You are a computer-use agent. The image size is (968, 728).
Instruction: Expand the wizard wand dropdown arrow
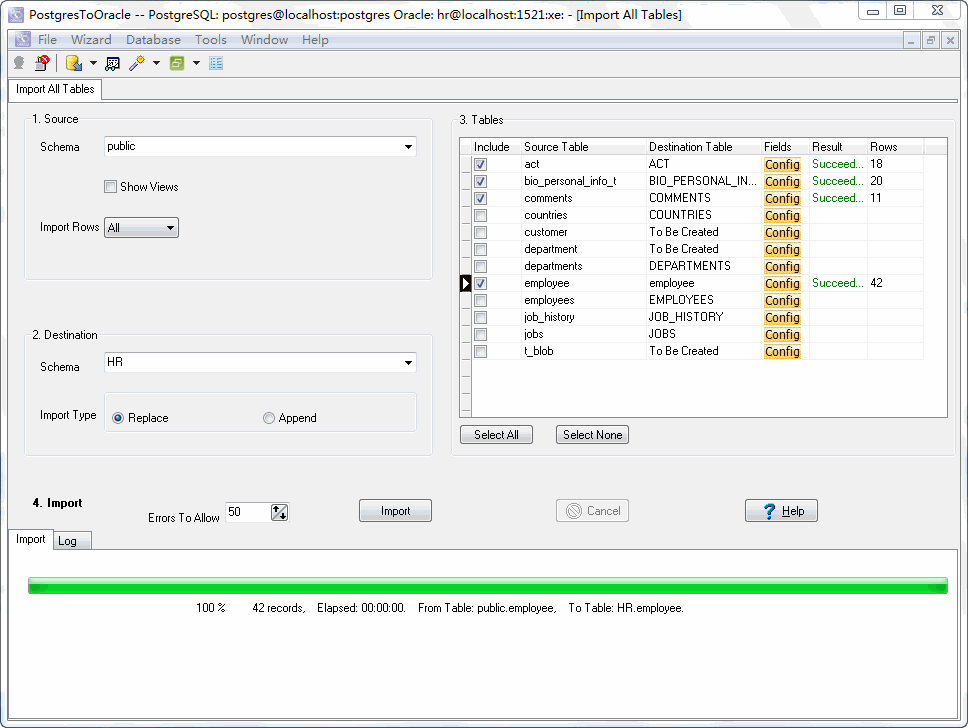tap(156, 63)
